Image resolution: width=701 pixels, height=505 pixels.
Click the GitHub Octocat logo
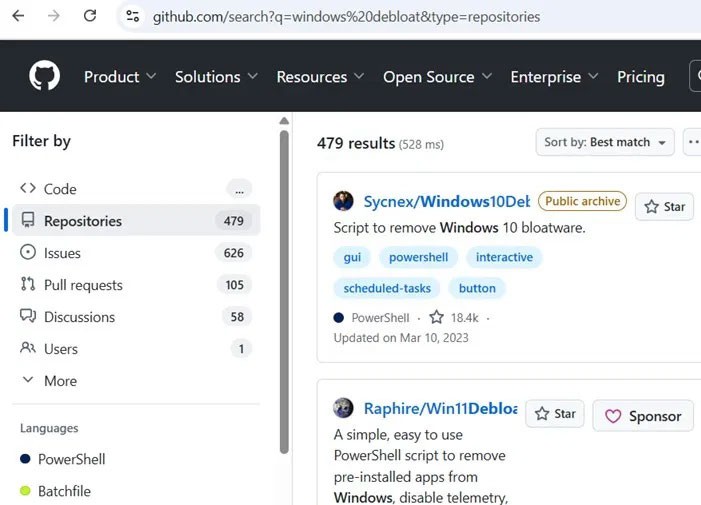click(x=44, y=76)
